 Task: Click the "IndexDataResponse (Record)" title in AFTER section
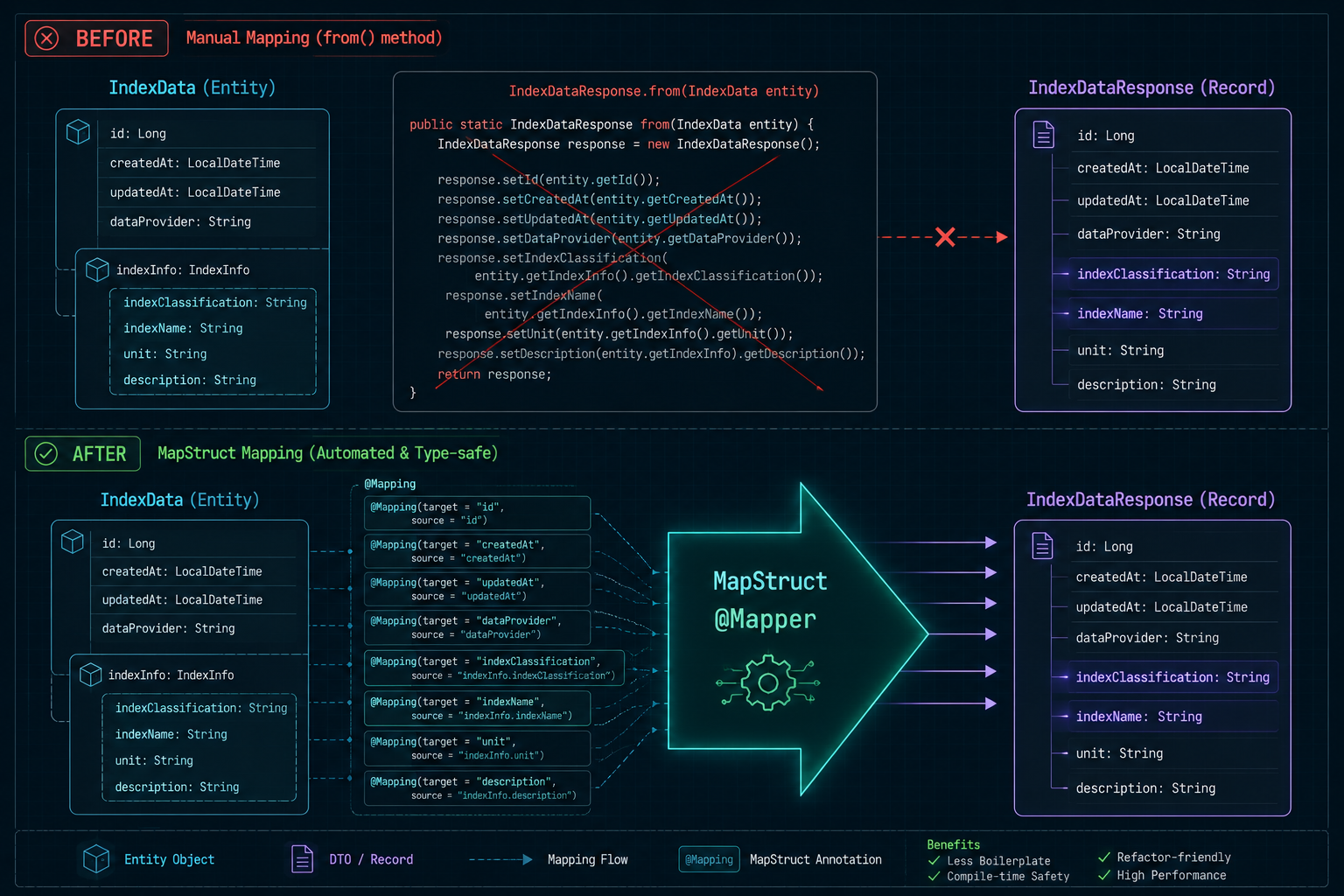pos(1151,500)
